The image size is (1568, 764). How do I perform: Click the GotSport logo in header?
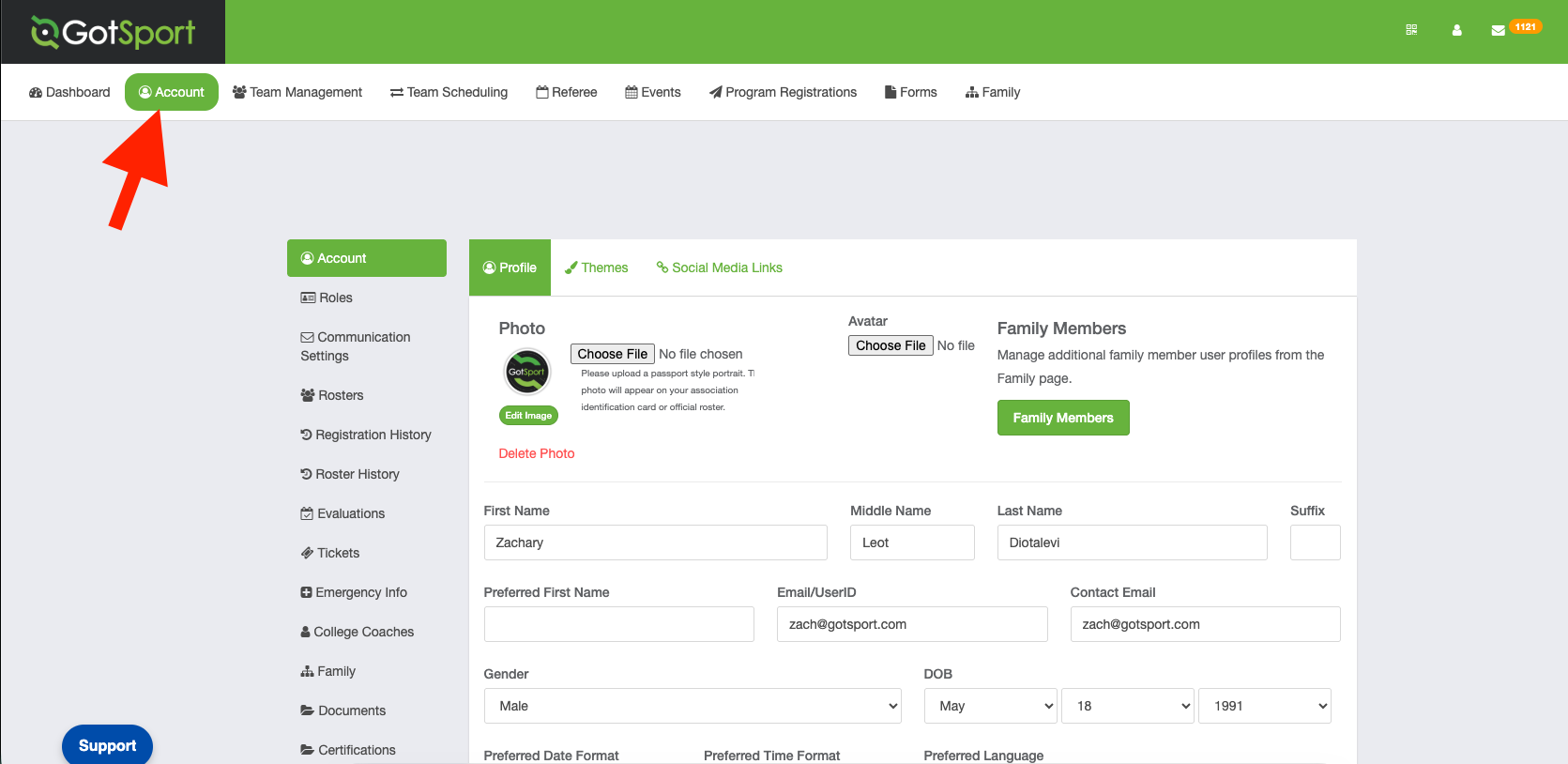[x=113, y=32]
